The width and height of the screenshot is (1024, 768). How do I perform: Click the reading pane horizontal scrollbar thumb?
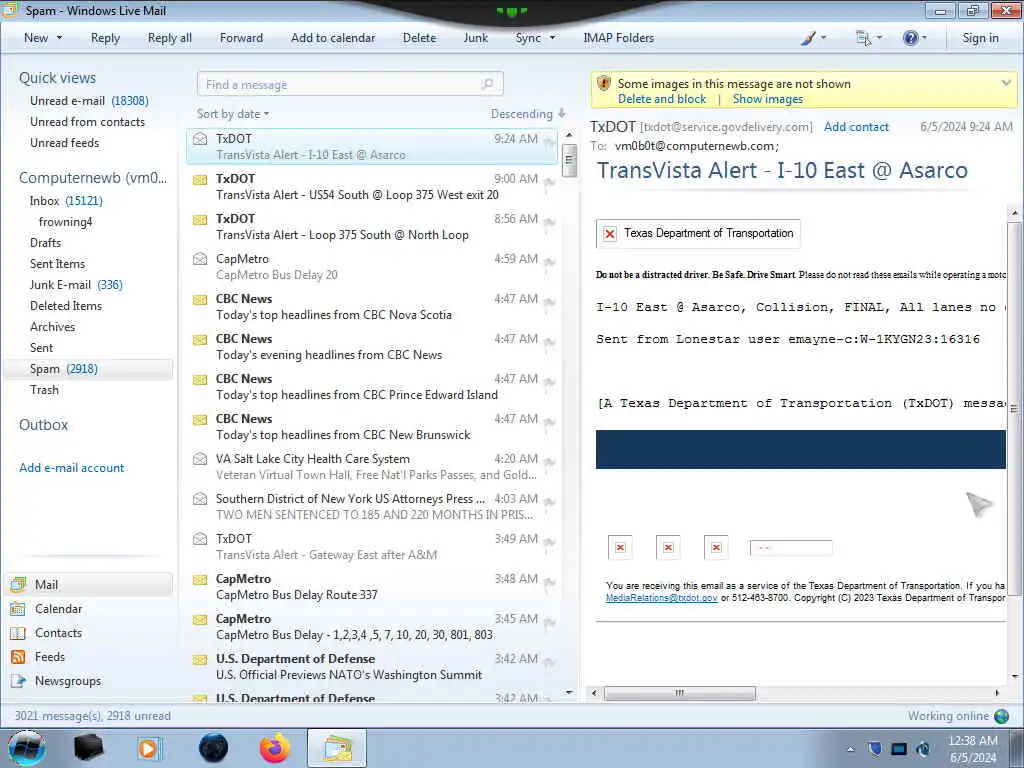pyautogui.click(x=680, y=693)
